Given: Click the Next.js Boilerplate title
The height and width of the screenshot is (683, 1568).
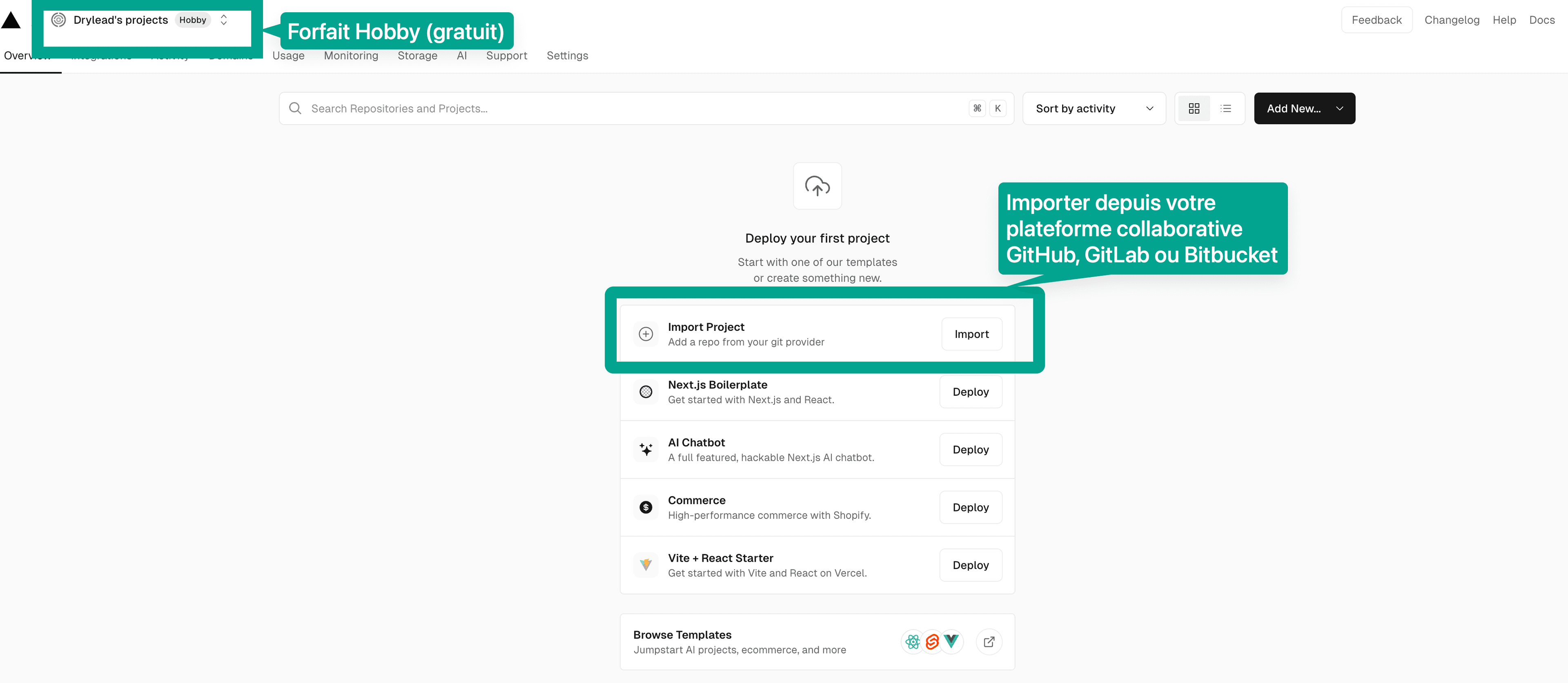Looking at the screenshot, I should (718, 385).
